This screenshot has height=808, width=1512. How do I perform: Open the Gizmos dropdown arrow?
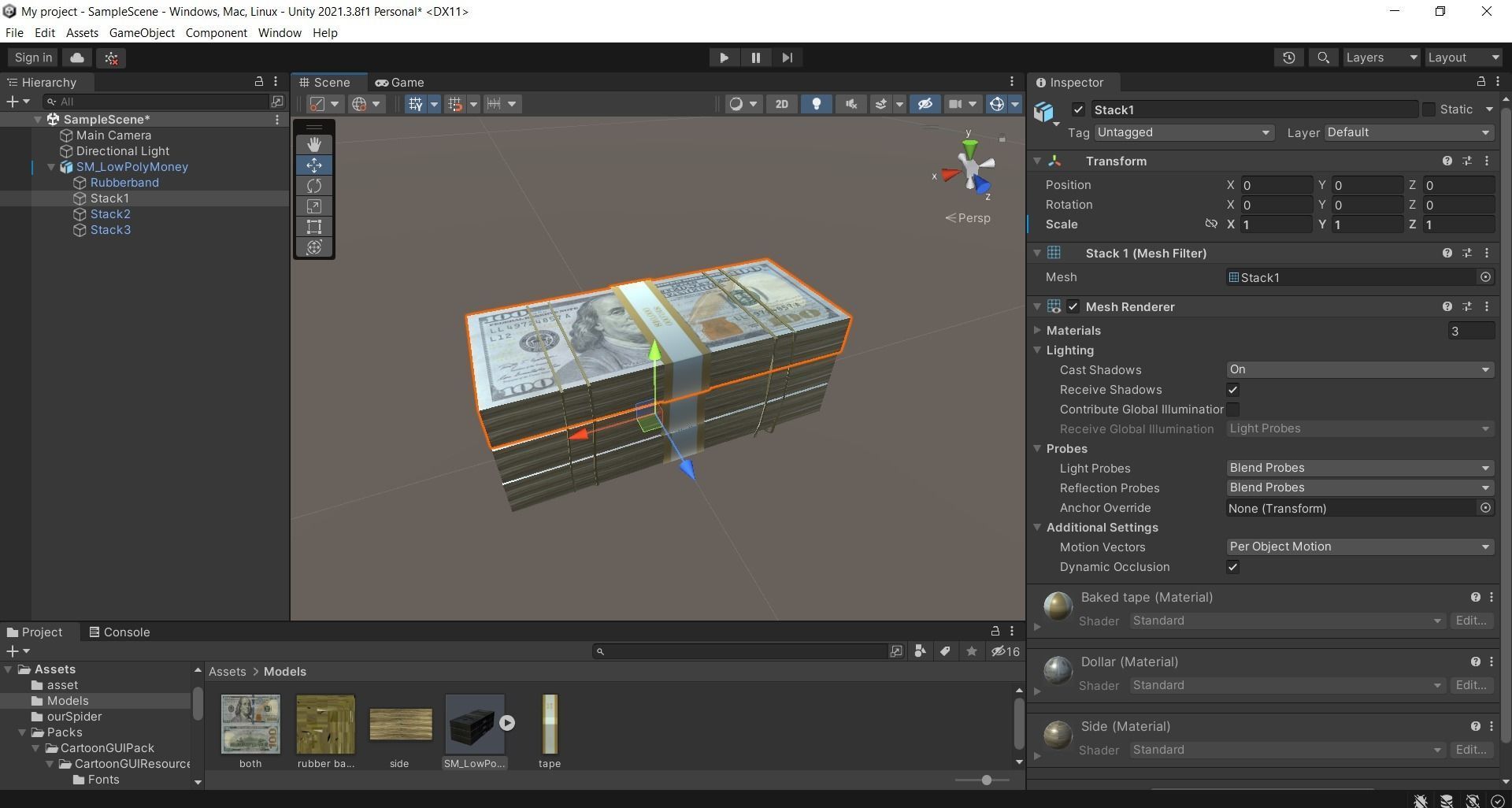pos(1015,104)
